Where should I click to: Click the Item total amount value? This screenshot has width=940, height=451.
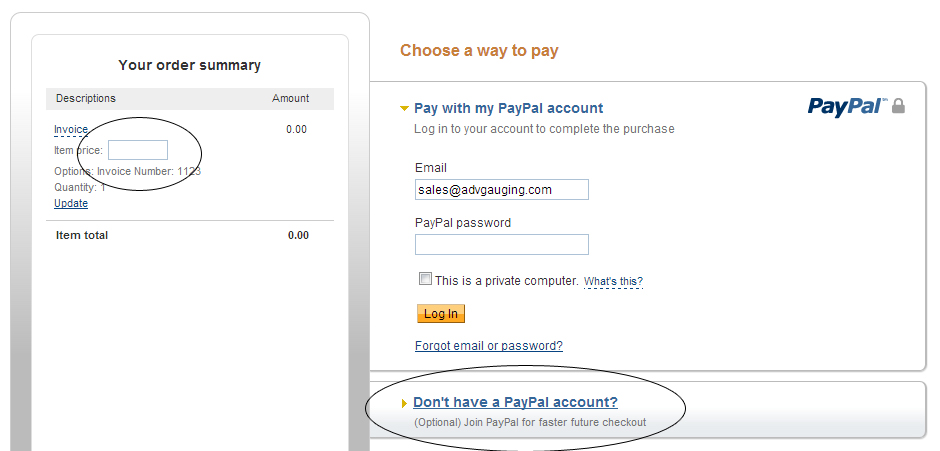[x=299, y=235]
